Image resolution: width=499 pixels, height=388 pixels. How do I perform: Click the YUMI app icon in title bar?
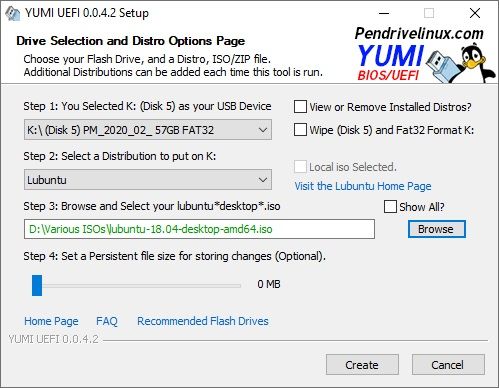click(12, 14)
